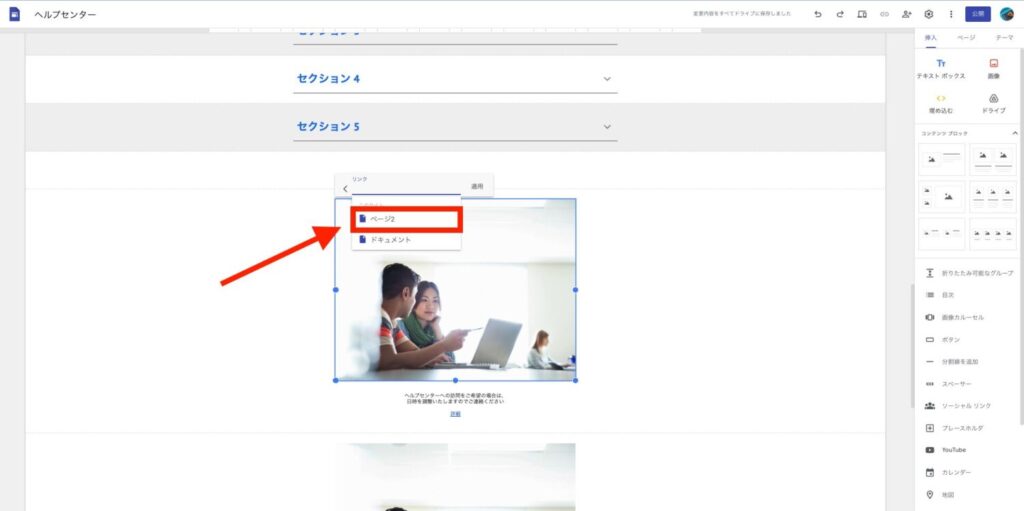Click the 公開 publish button
The height and width of the screenshot is (511, 1024).
point(977,14)
